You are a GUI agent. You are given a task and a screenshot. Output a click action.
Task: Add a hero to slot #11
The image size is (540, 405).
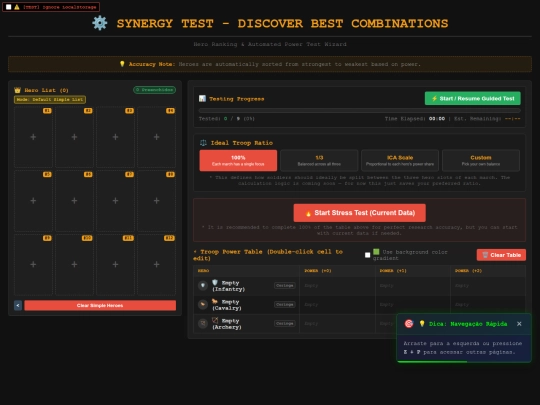115,264
